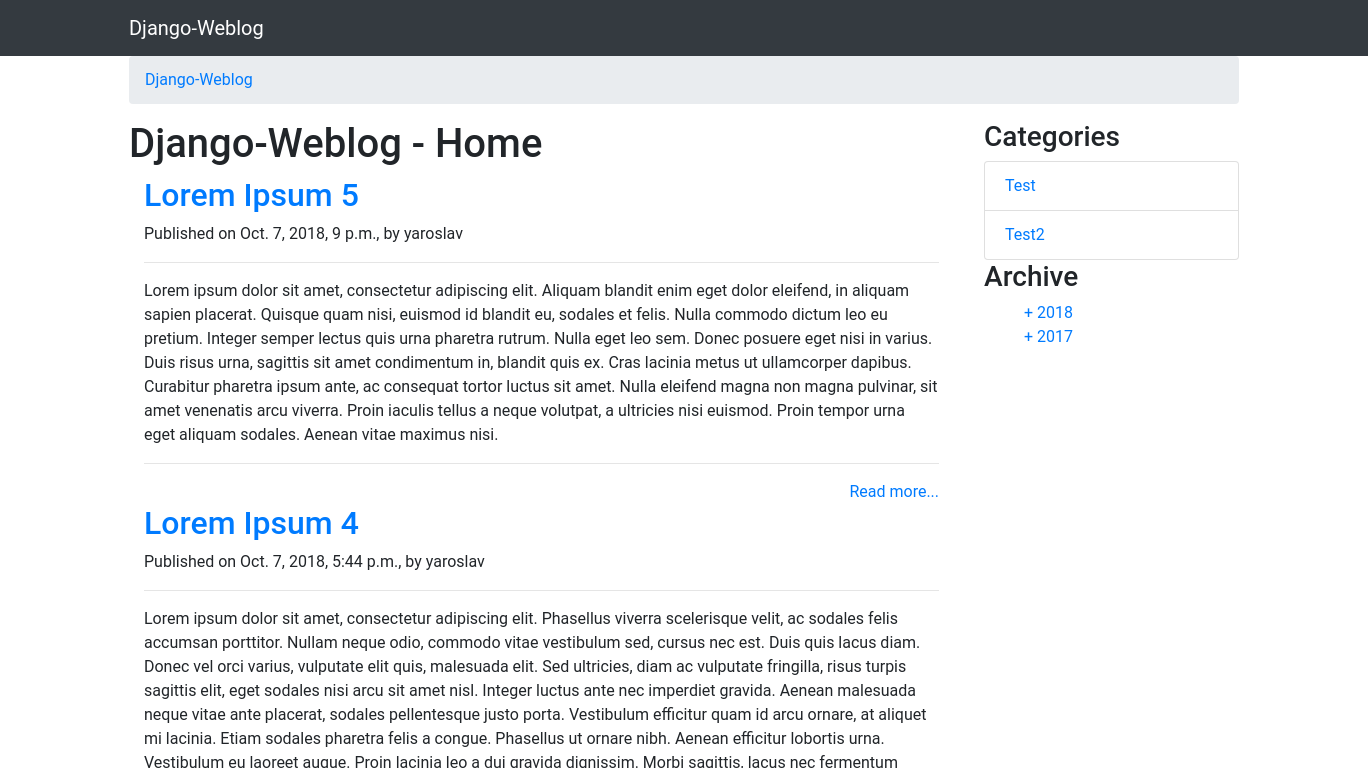
Task: Click the Read more... link
Action: coord(893,492)
